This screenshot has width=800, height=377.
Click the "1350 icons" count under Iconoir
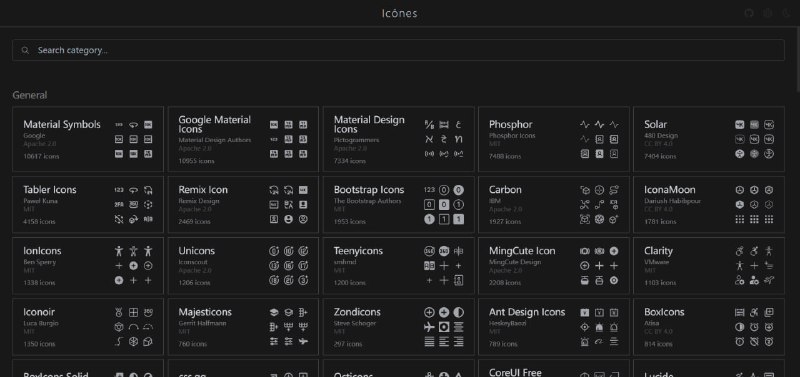(39, 344)
